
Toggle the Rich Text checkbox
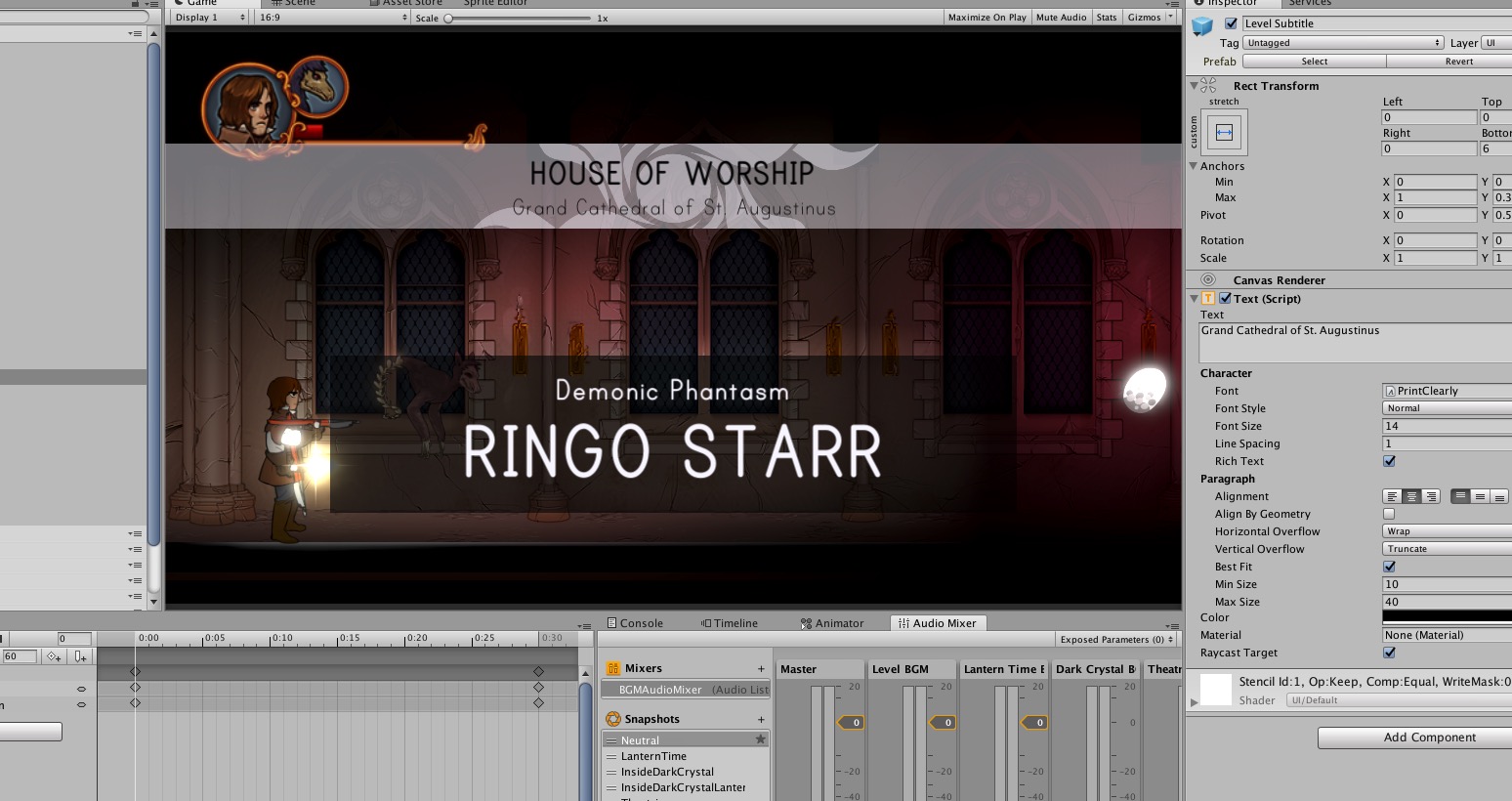[x=1389, y=461]
